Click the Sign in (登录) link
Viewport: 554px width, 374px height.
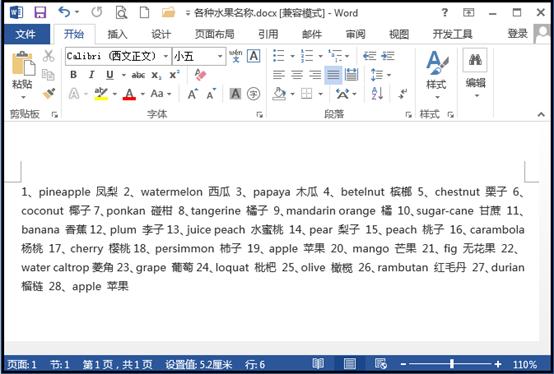[x=518, y=34]
